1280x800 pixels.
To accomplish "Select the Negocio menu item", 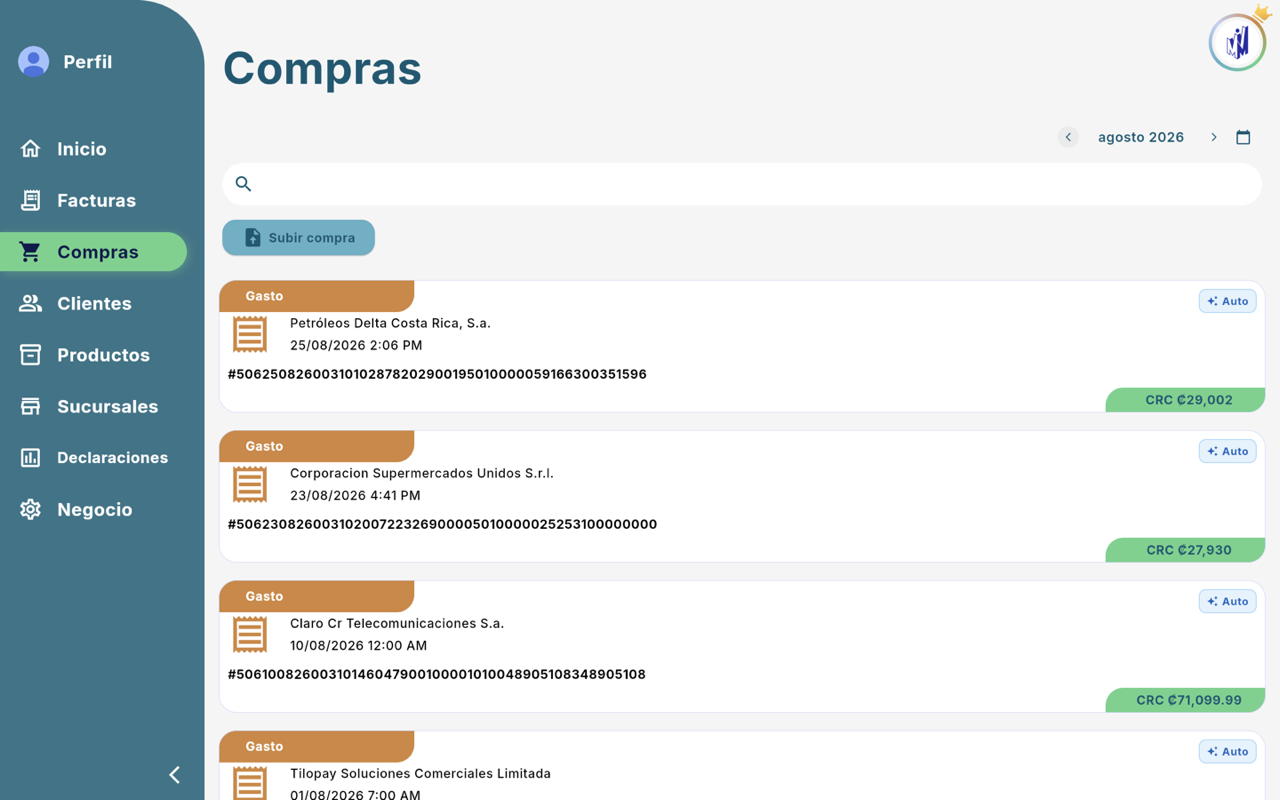I will (94, 509).
